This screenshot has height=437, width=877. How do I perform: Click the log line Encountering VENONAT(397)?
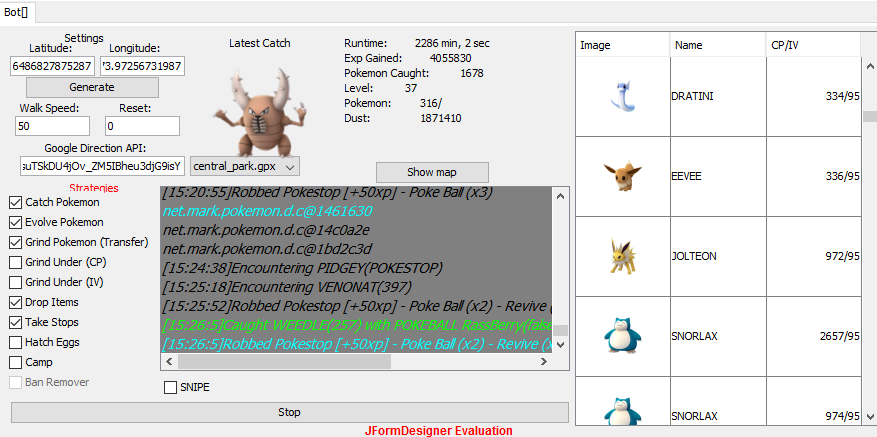coord(287,288)
